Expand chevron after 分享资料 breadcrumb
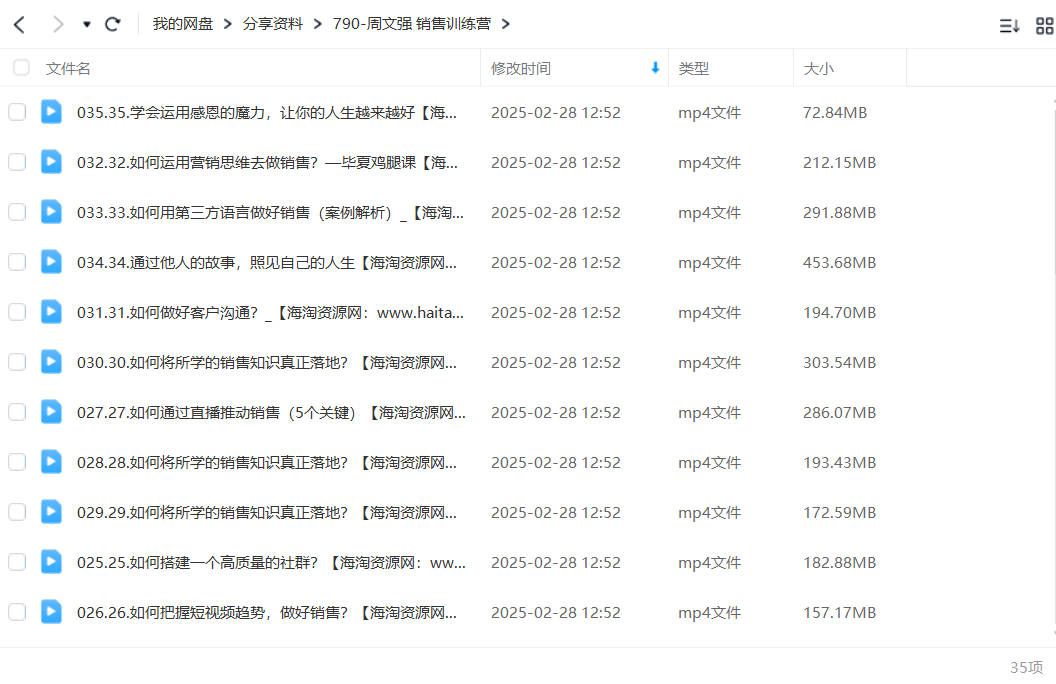Image resolution: width=1056 pixels, height=684 pixels. pos(317,24)
